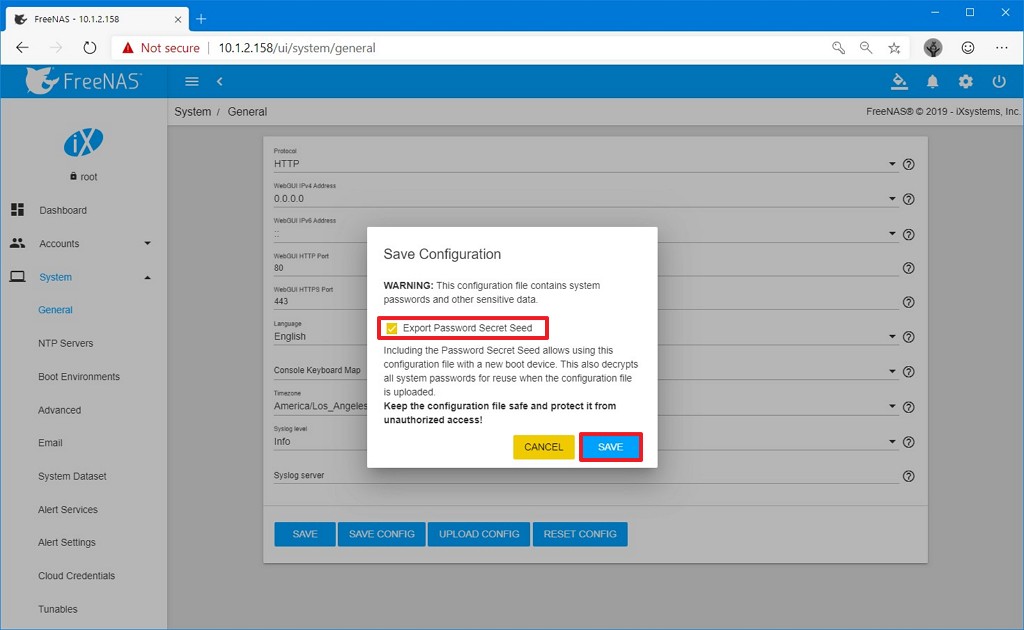This screenshot has height=630, width=1024.
Task: Uncheck Export Password Secret Seed checkbox
Action: tap(392, 328)
